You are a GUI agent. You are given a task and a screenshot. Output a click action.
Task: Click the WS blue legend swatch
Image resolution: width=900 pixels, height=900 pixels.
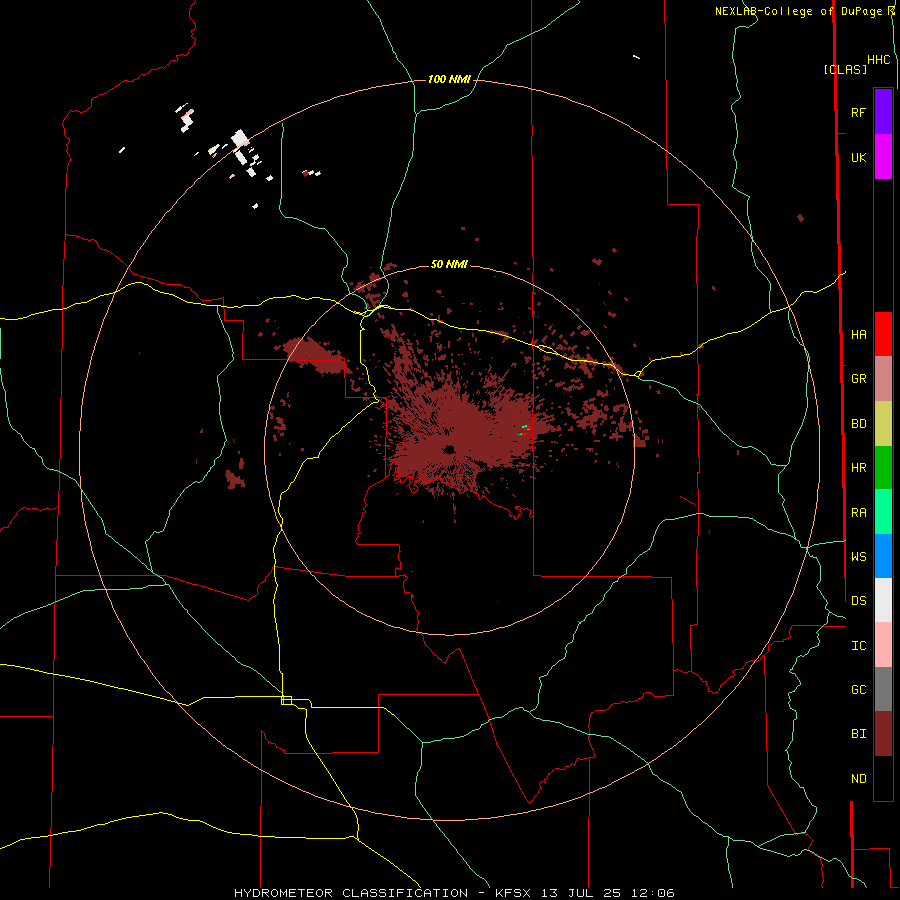(x=883, y=556)
